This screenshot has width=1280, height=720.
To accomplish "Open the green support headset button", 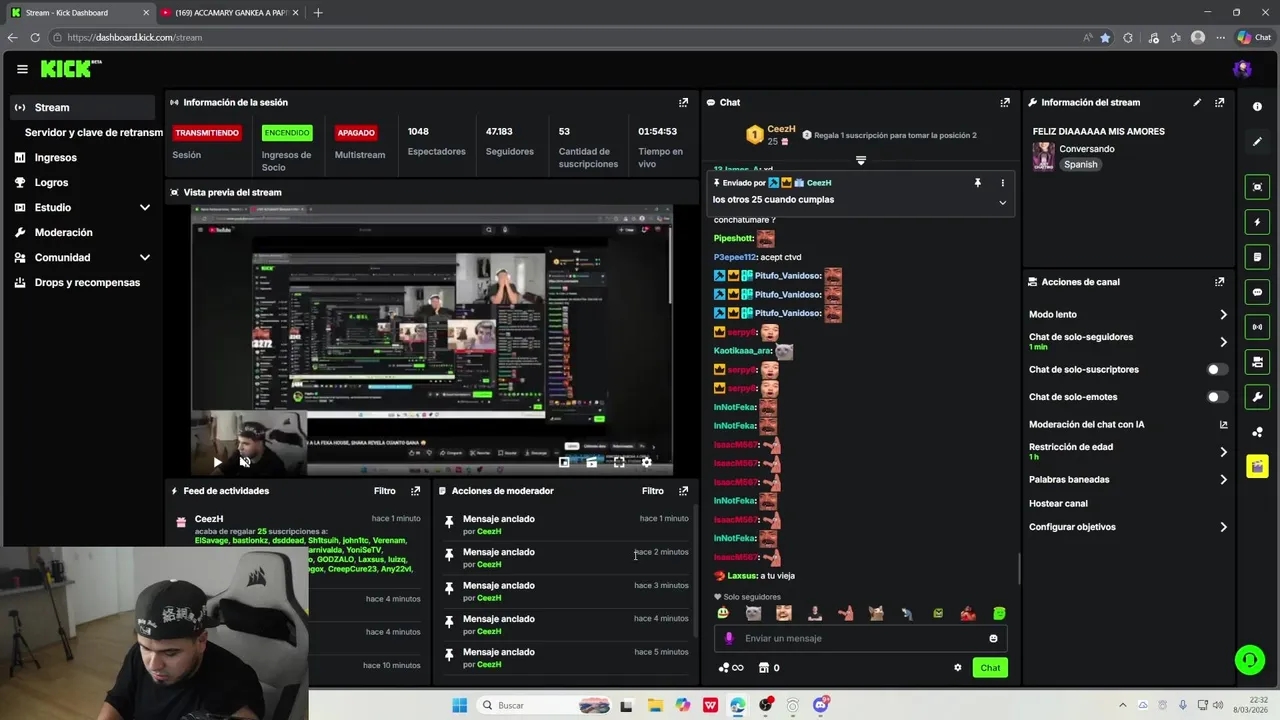I will click(x=1249, y=659).
